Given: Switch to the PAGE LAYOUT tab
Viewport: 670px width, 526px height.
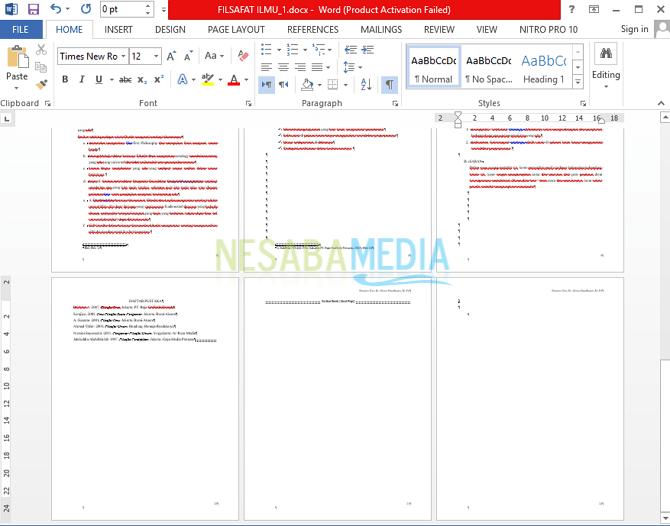Looking at the screenshot, I should point(236,29).
